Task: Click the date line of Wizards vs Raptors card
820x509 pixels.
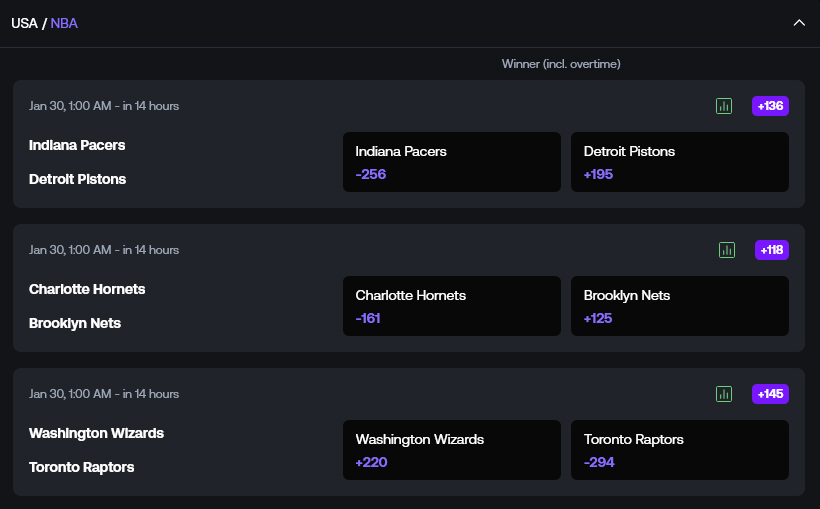Action: [x=104, y=394]
